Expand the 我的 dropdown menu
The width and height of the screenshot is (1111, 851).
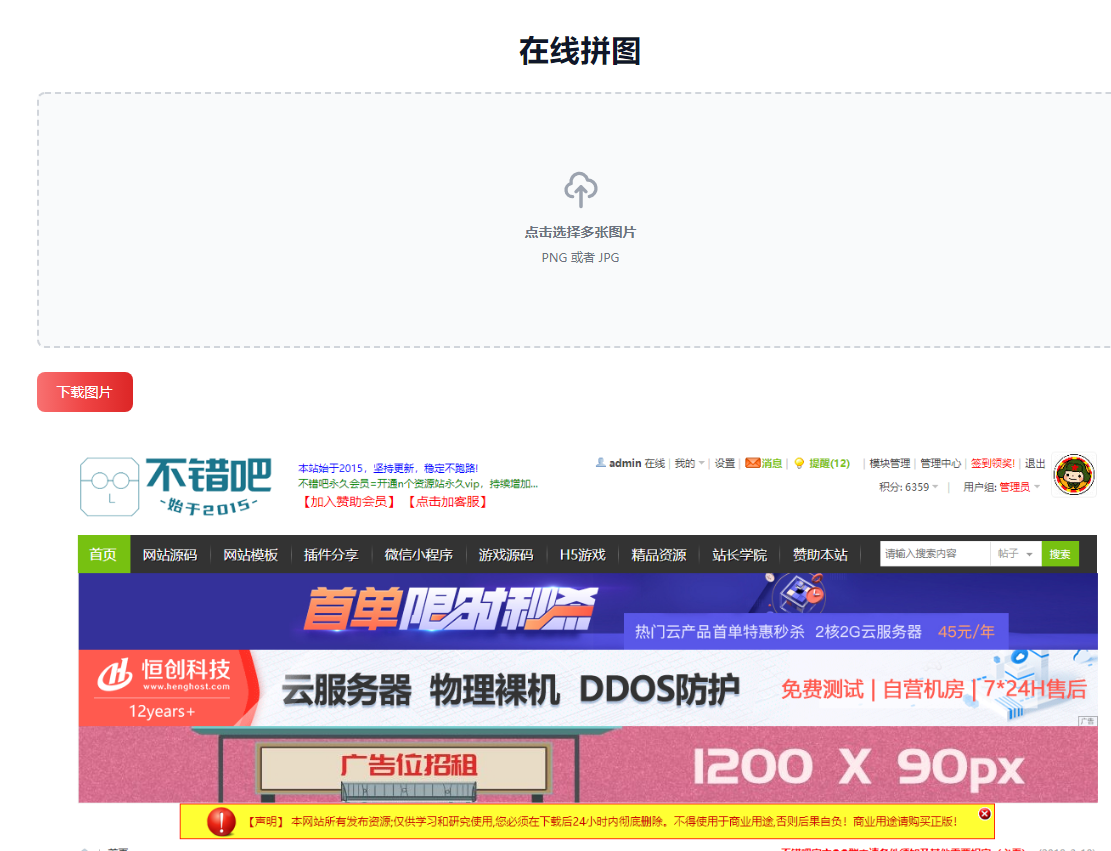pyautogui.click(x=689, y=463)
